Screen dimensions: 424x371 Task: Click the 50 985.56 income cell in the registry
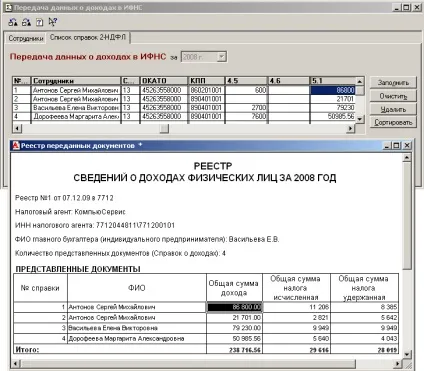tap(234, 339)
